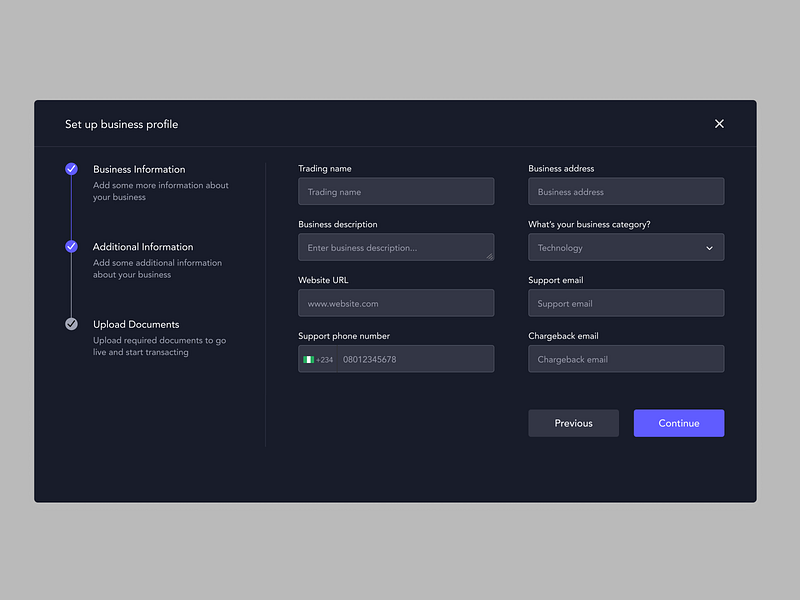Select the Upload Documents step circle icon

[x=71, y=324]
